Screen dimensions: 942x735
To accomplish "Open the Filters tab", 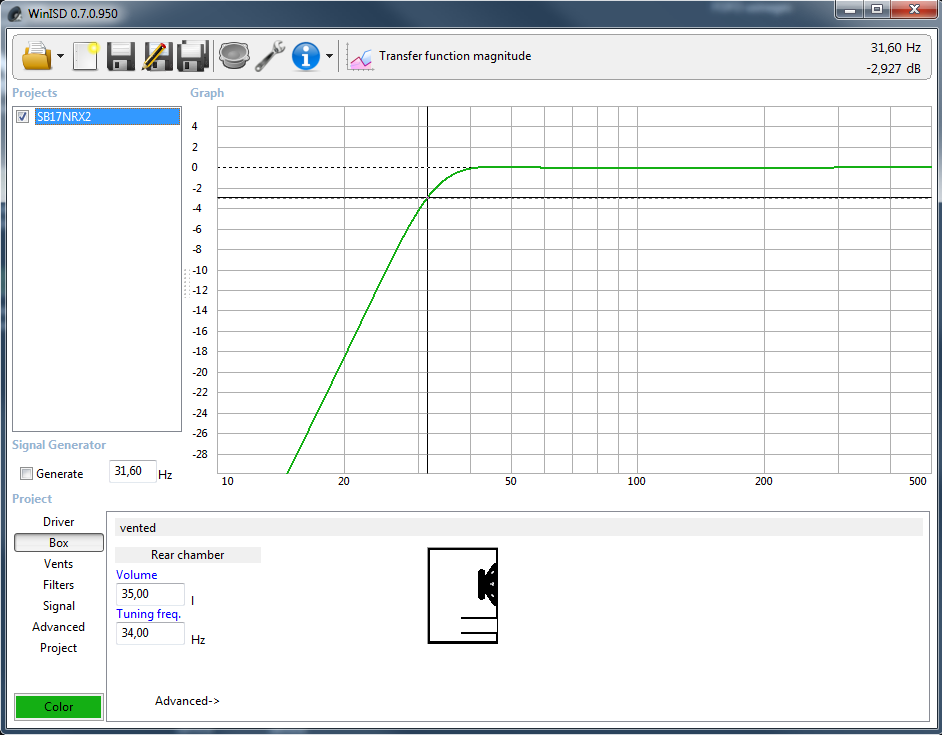I will tap(58, 585).
